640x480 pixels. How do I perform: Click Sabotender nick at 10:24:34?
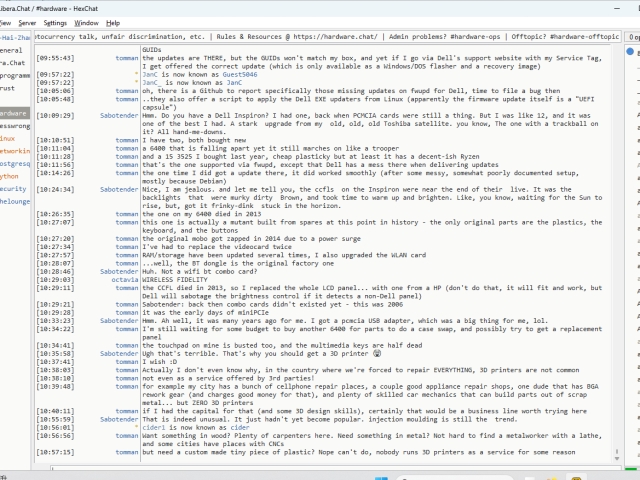[x=119, y=189]
